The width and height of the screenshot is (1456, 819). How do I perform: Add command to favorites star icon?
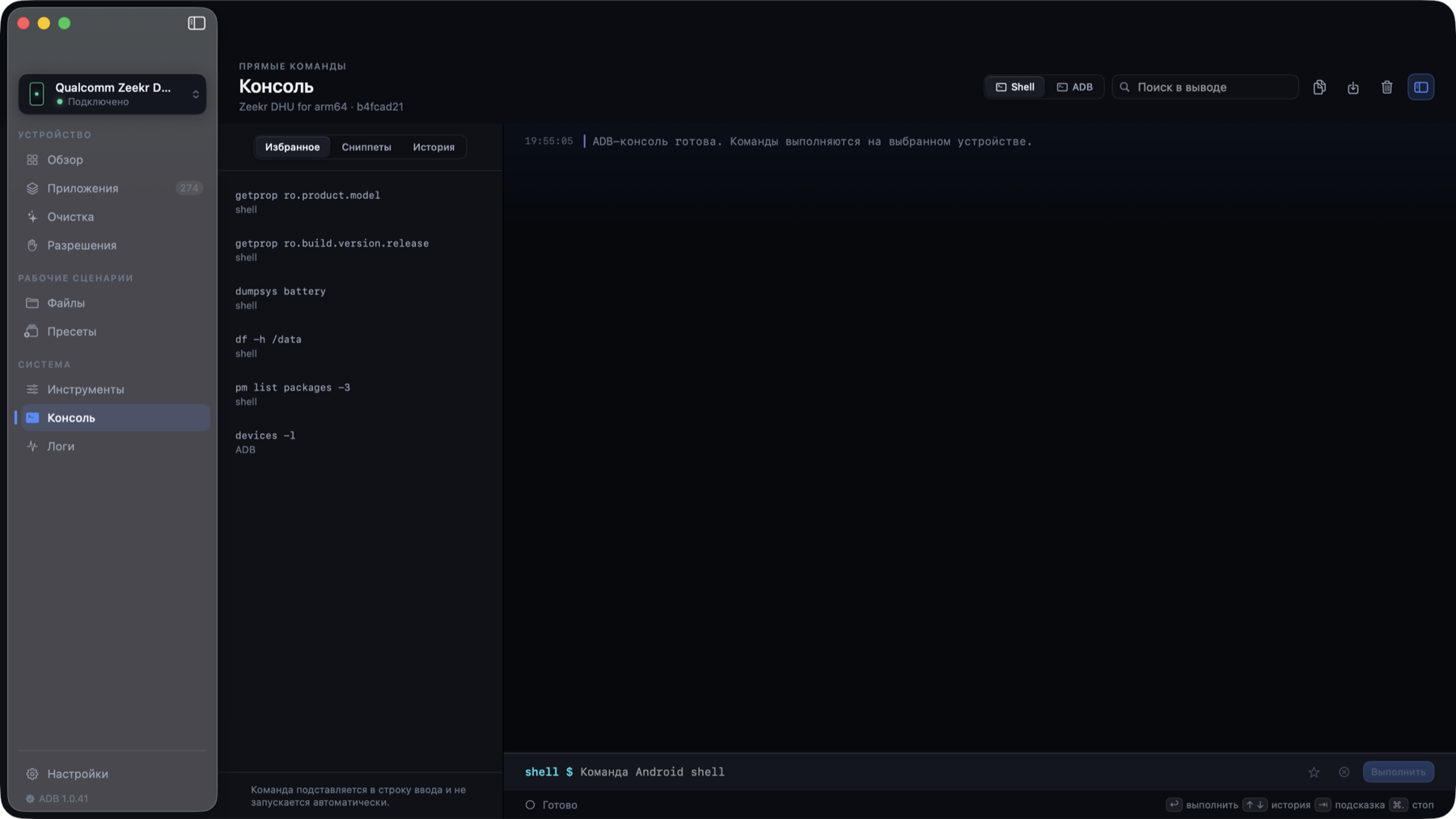(1314, 772)
